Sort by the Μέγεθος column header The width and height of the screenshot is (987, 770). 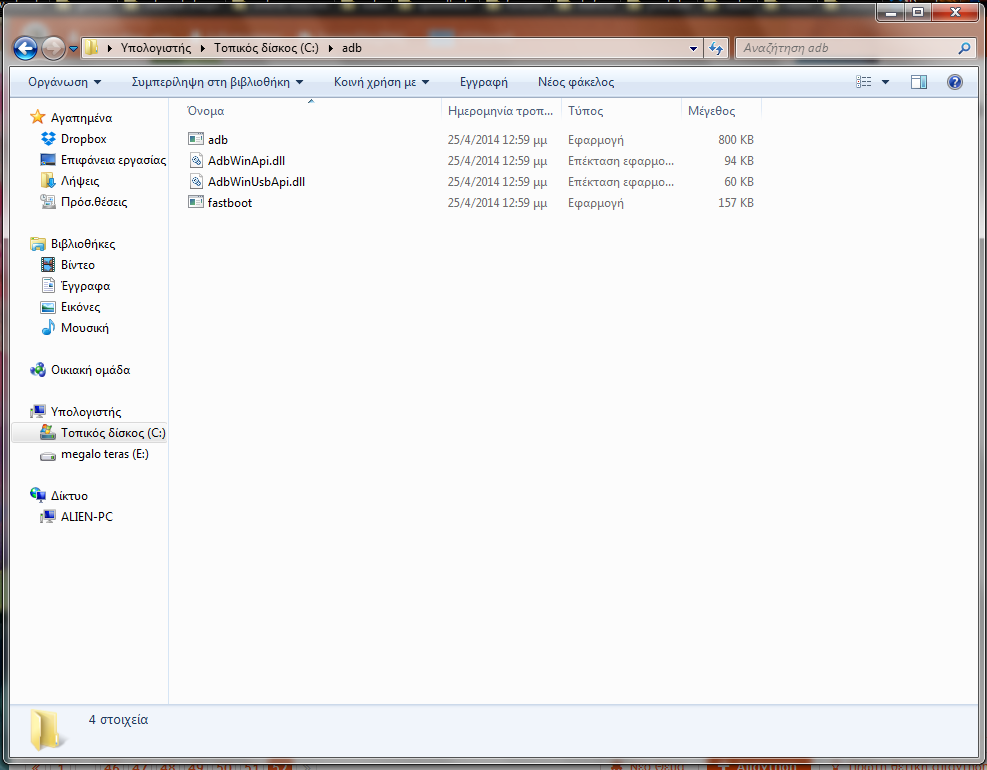pos(721,111)
